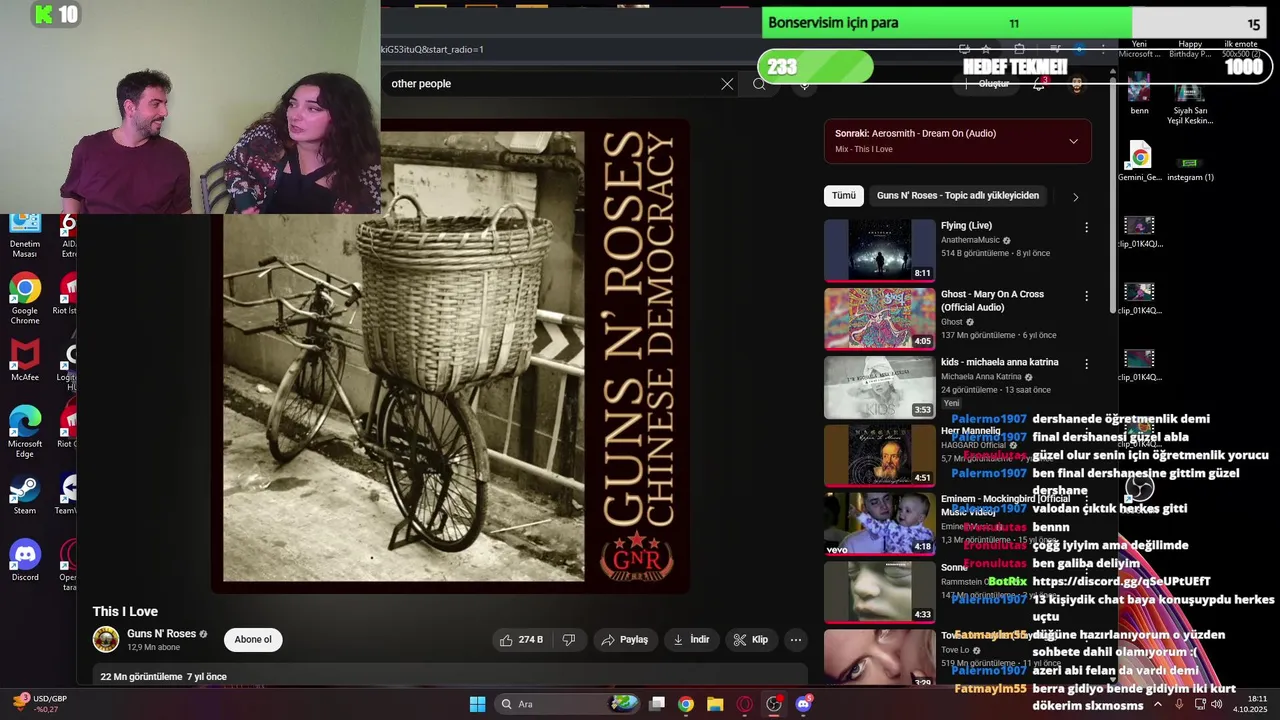The height and width of the screenshot is (720, 1280).
Task: Dislike the This I Love video
Action: click(569, 640)
